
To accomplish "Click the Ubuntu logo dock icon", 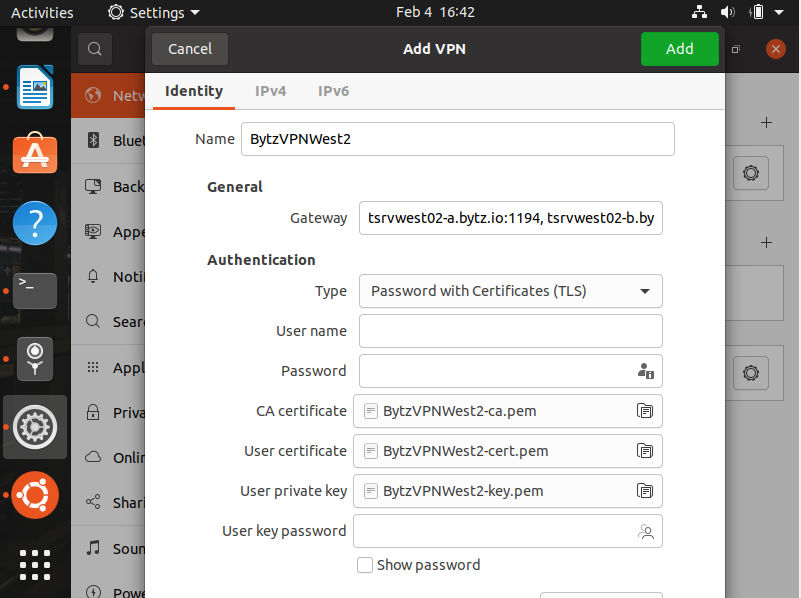I will tap(35, 495).
